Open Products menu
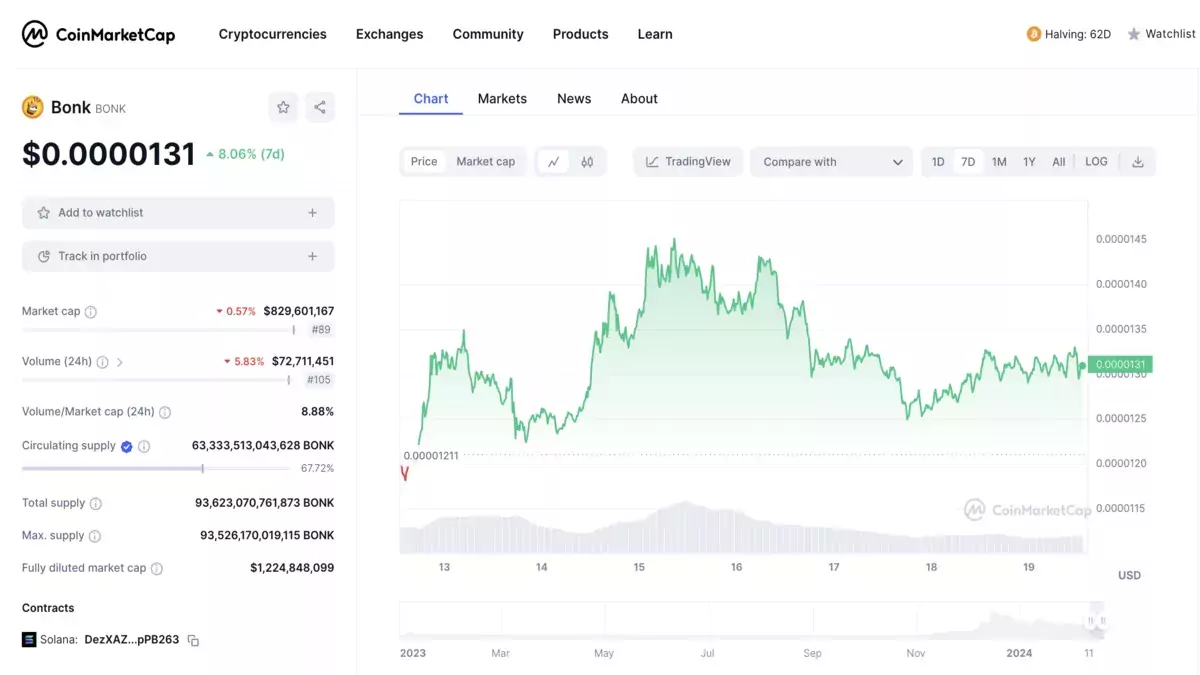 click(x=581, y=34)
